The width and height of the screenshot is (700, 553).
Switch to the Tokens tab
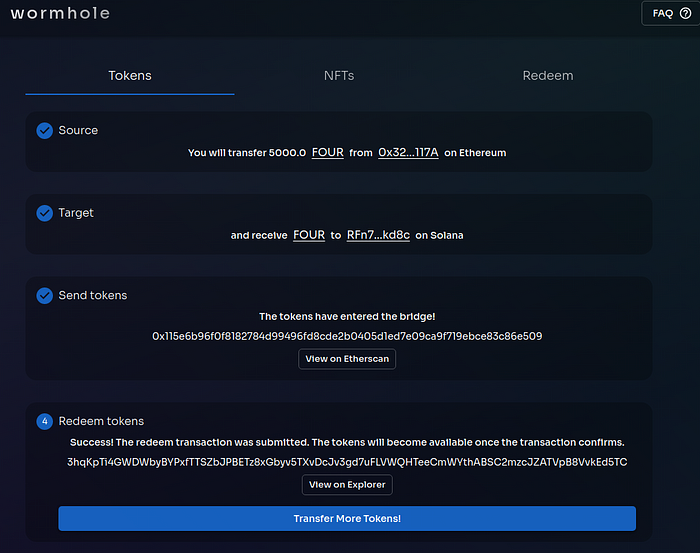130,76
